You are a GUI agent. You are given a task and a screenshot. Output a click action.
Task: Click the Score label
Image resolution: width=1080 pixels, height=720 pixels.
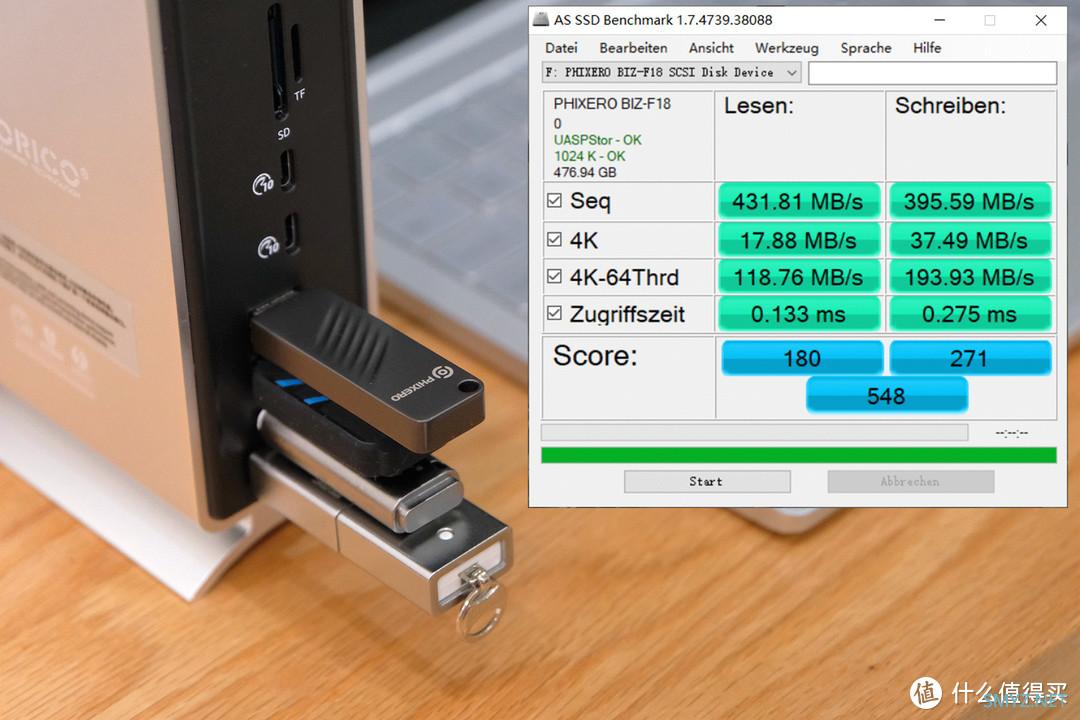[595, 356]
